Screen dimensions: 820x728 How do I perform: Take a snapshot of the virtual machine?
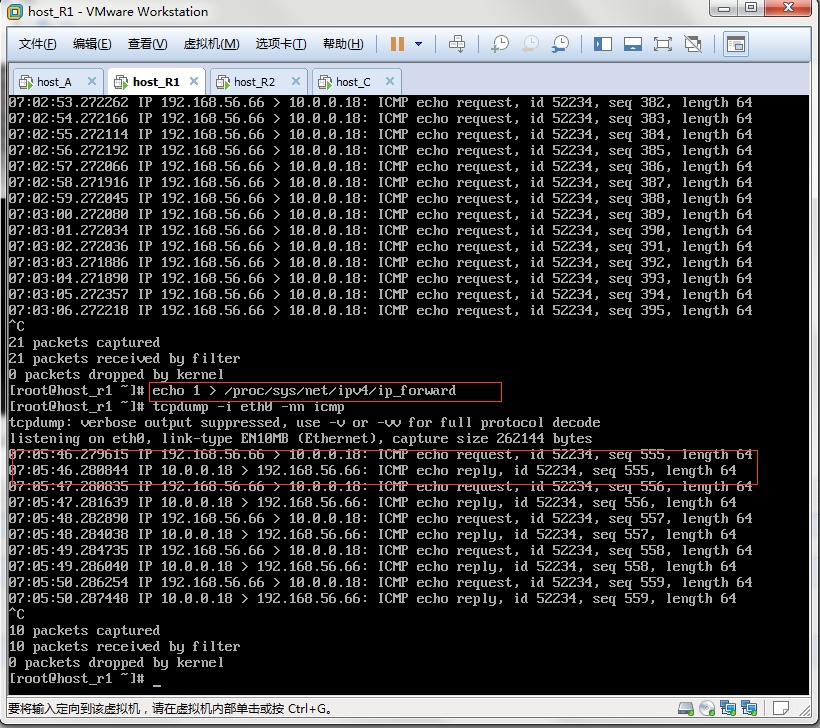click(x=499, y=44)
